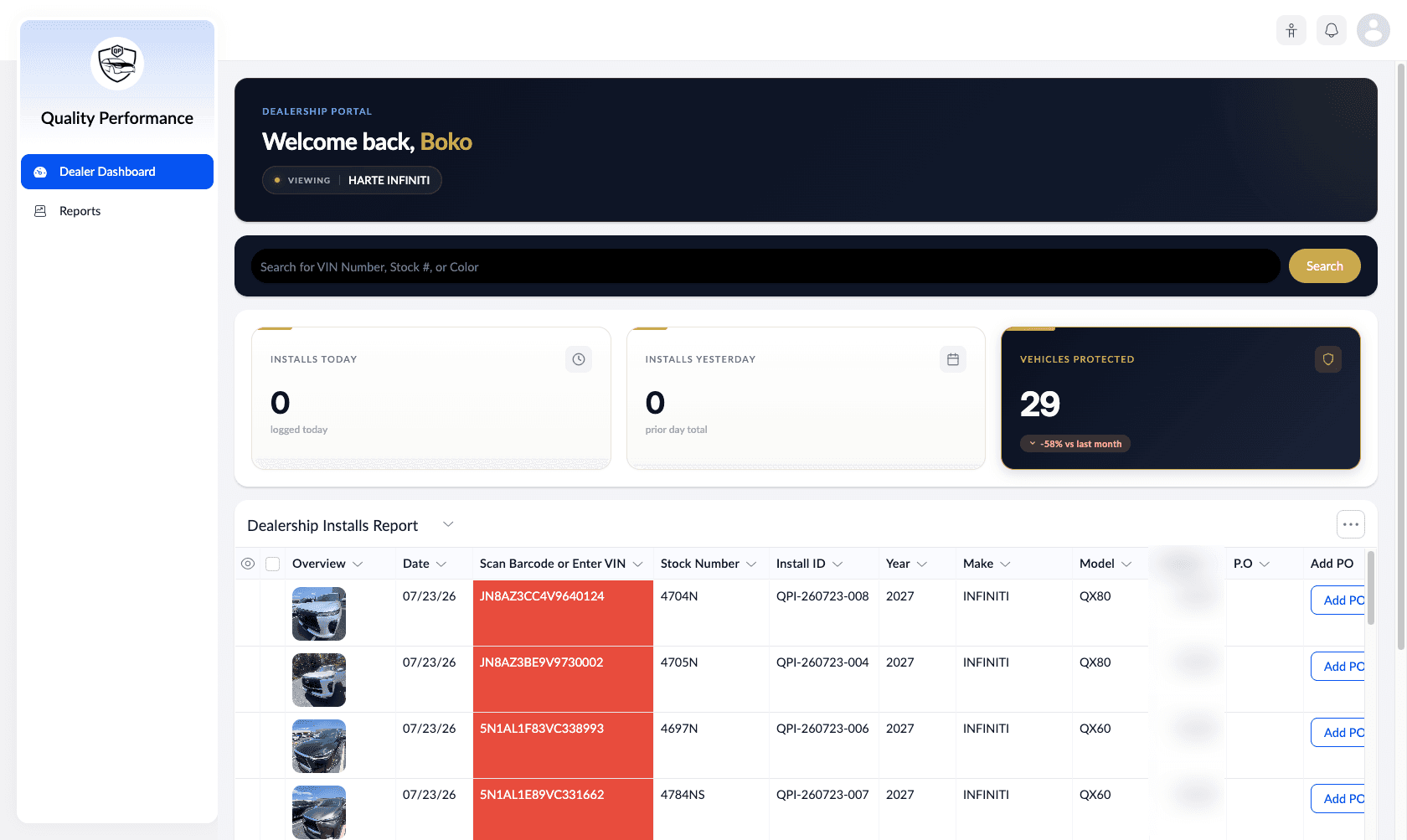This screenshot has width=1407, height=840.
Task: Click the table's vertical scrollbar
Action: [1371, 587]
